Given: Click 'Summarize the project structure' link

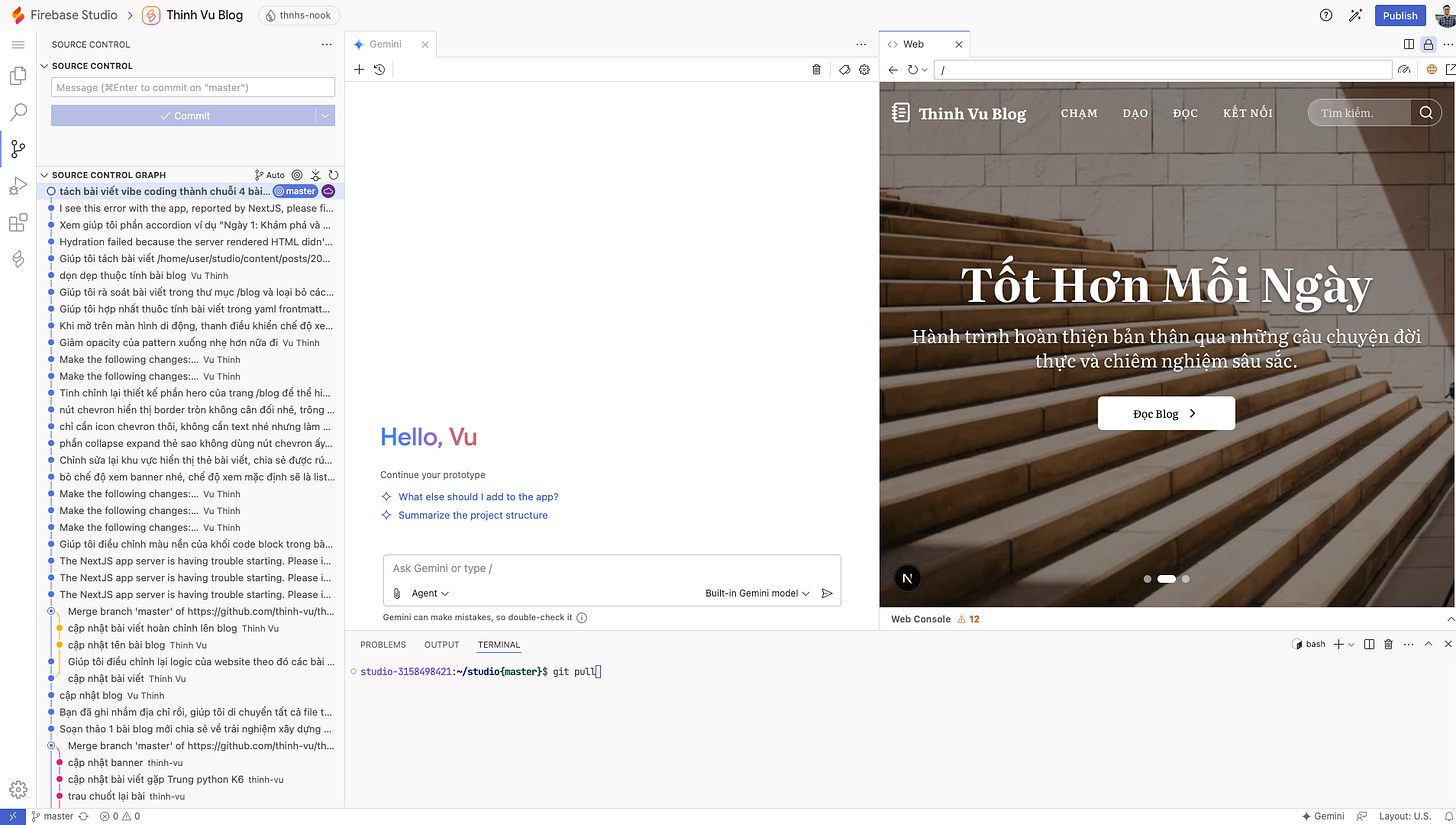Looking at the screenshot, I should click(x=473, y=515).
